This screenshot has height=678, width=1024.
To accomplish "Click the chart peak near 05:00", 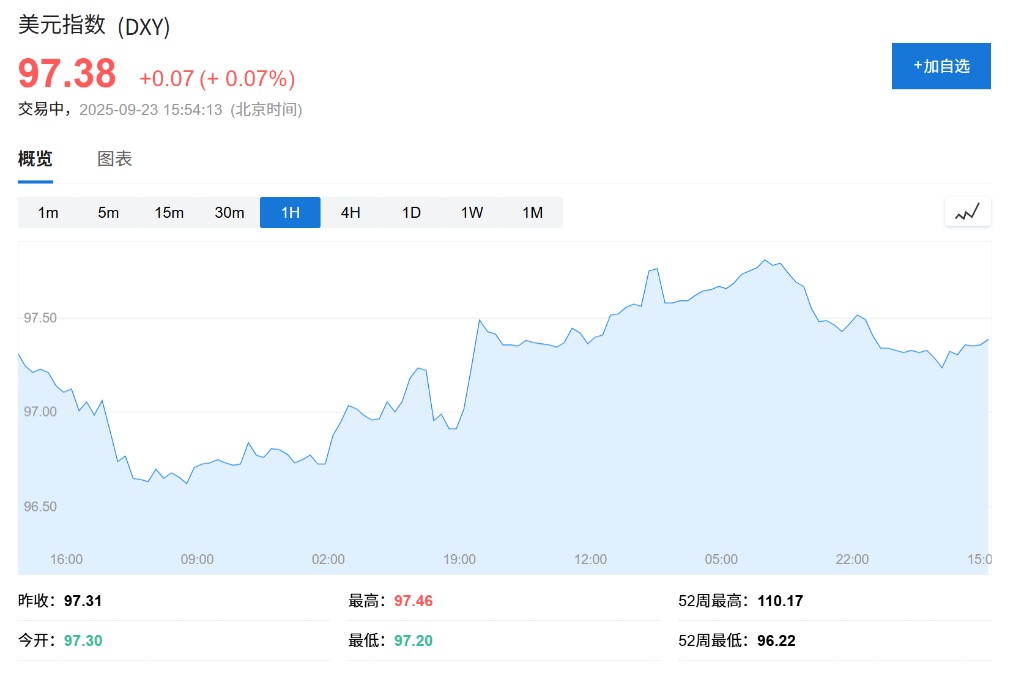I will pyautogui.click(x=764, y=261).
